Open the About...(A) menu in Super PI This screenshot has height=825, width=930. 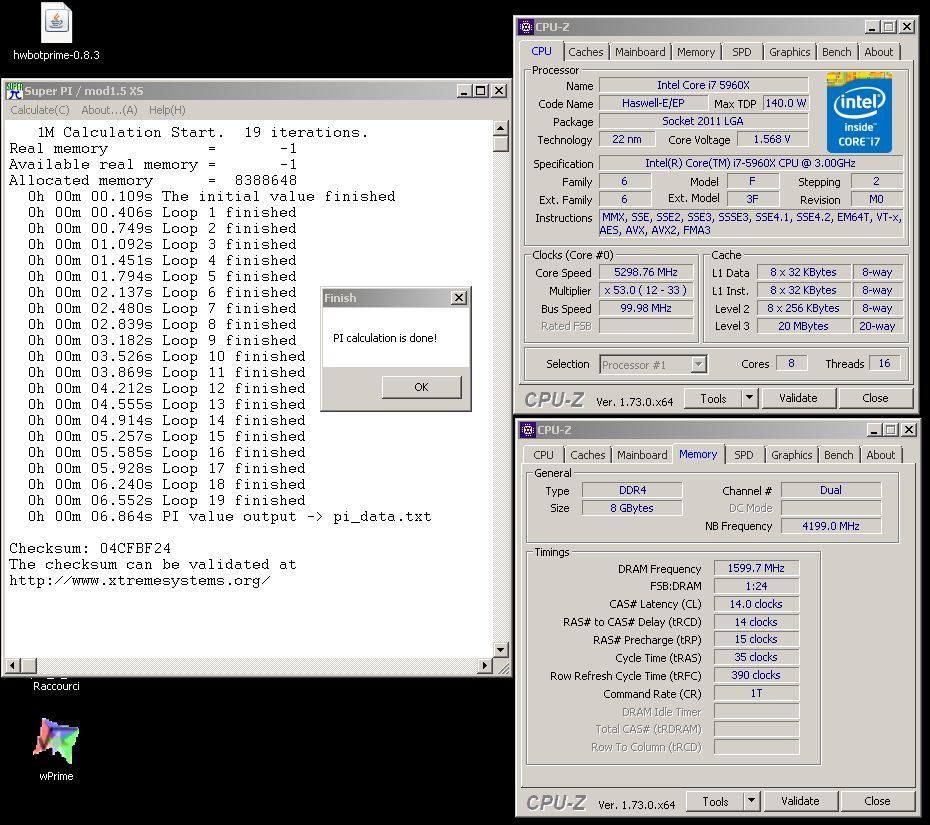109,110
